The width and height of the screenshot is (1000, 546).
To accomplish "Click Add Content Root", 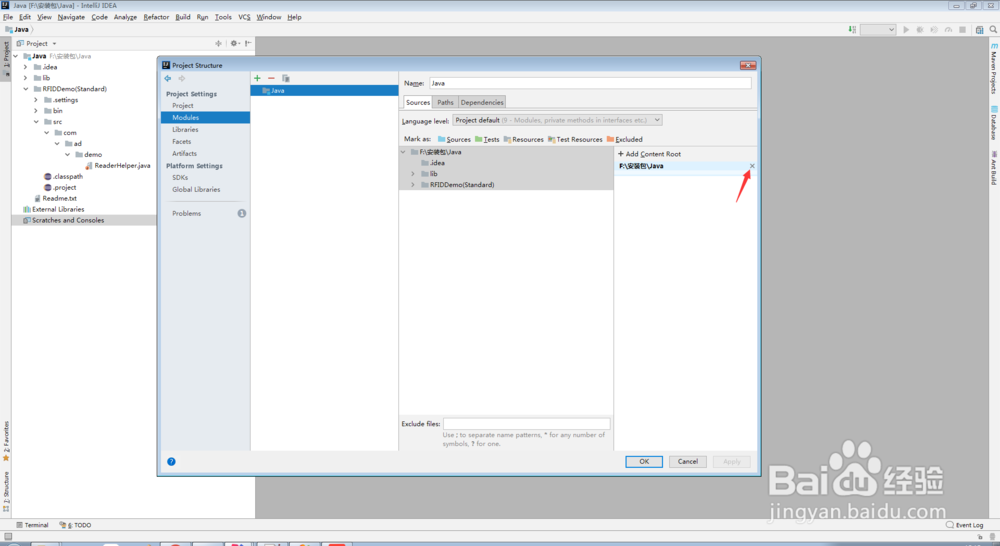I will (649, 154).
